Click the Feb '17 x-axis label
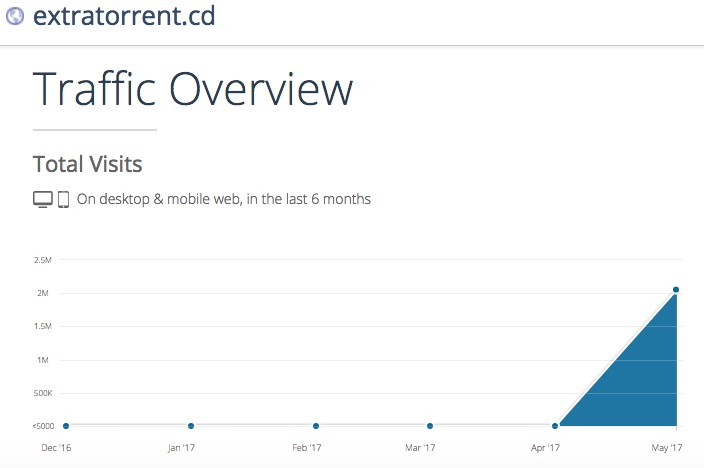 click(307, 448)
